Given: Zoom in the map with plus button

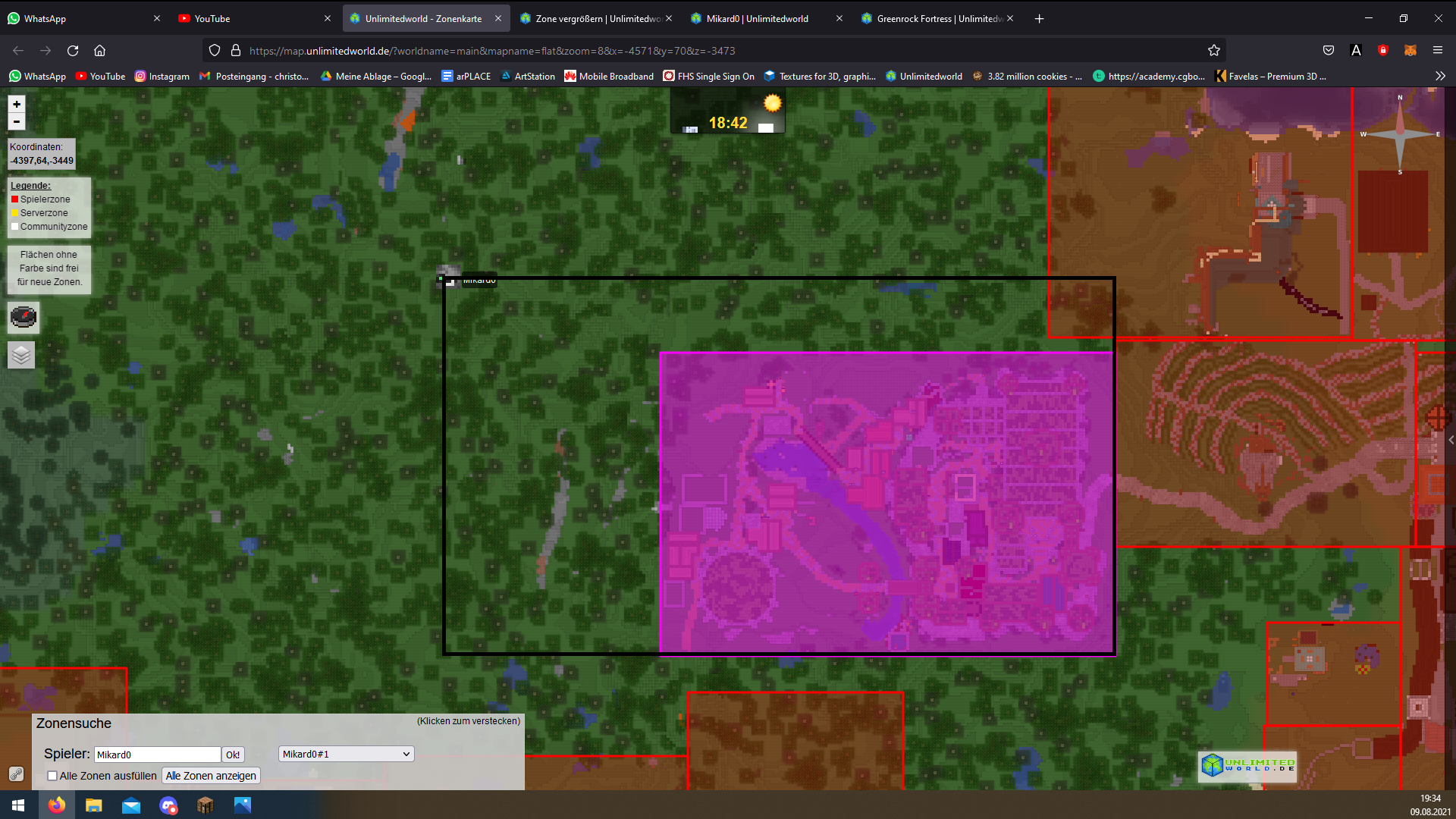Looking at the screenshot, I should (17, 105).
